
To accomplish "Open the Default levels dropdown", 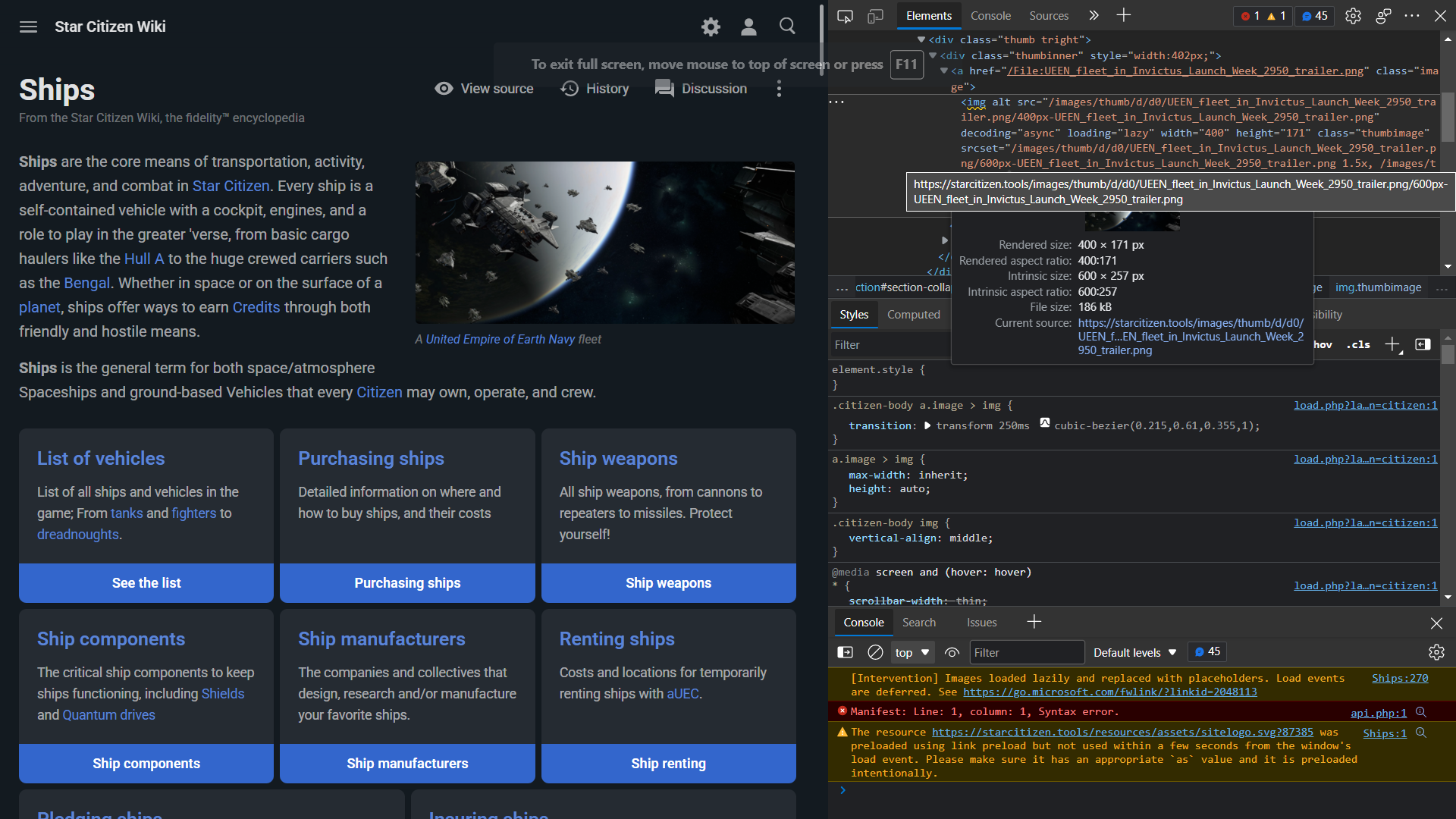I will [x=1133, y=652].
